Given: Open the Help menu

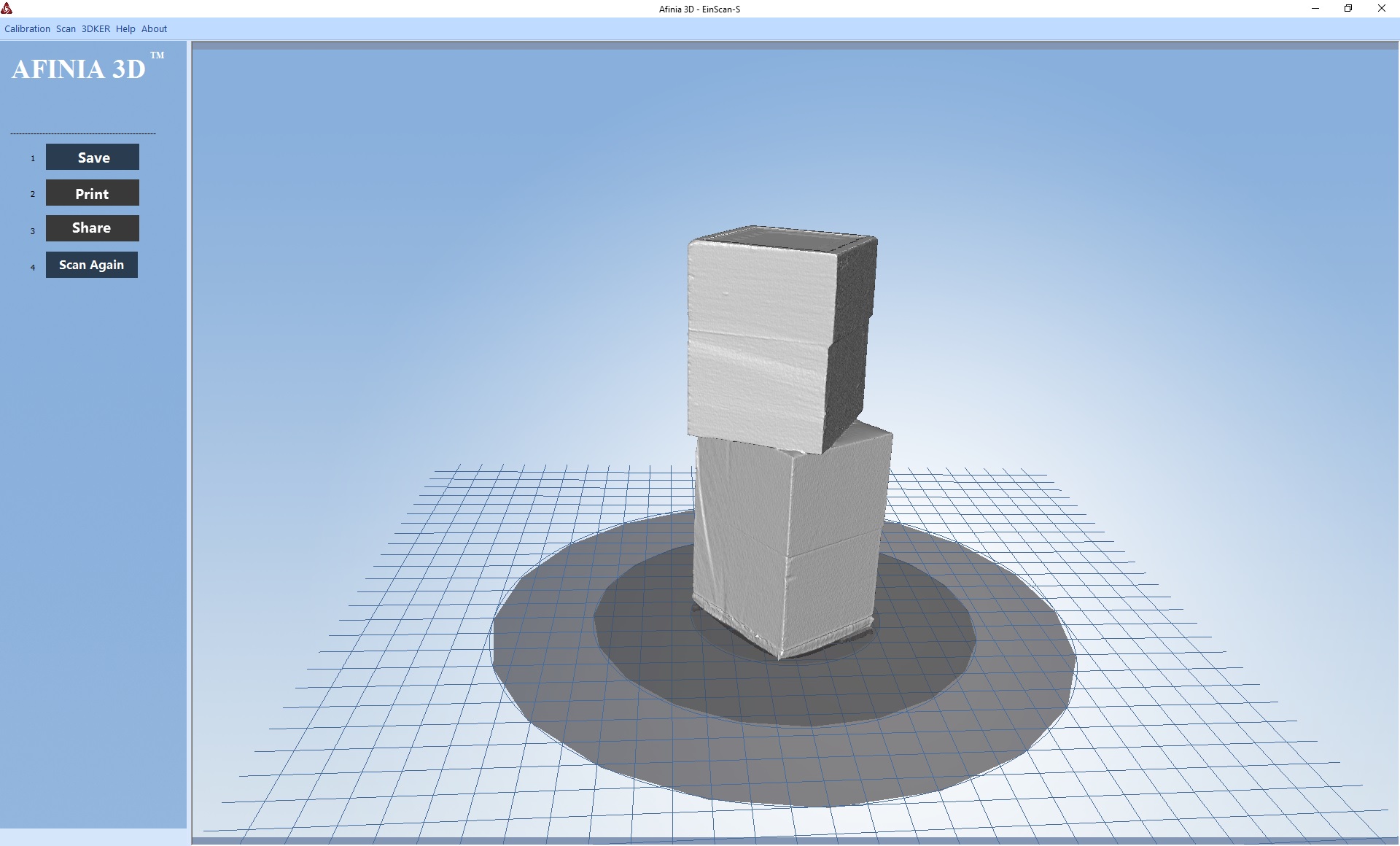Looking at the screenshot, I should (x=125, y=29).
